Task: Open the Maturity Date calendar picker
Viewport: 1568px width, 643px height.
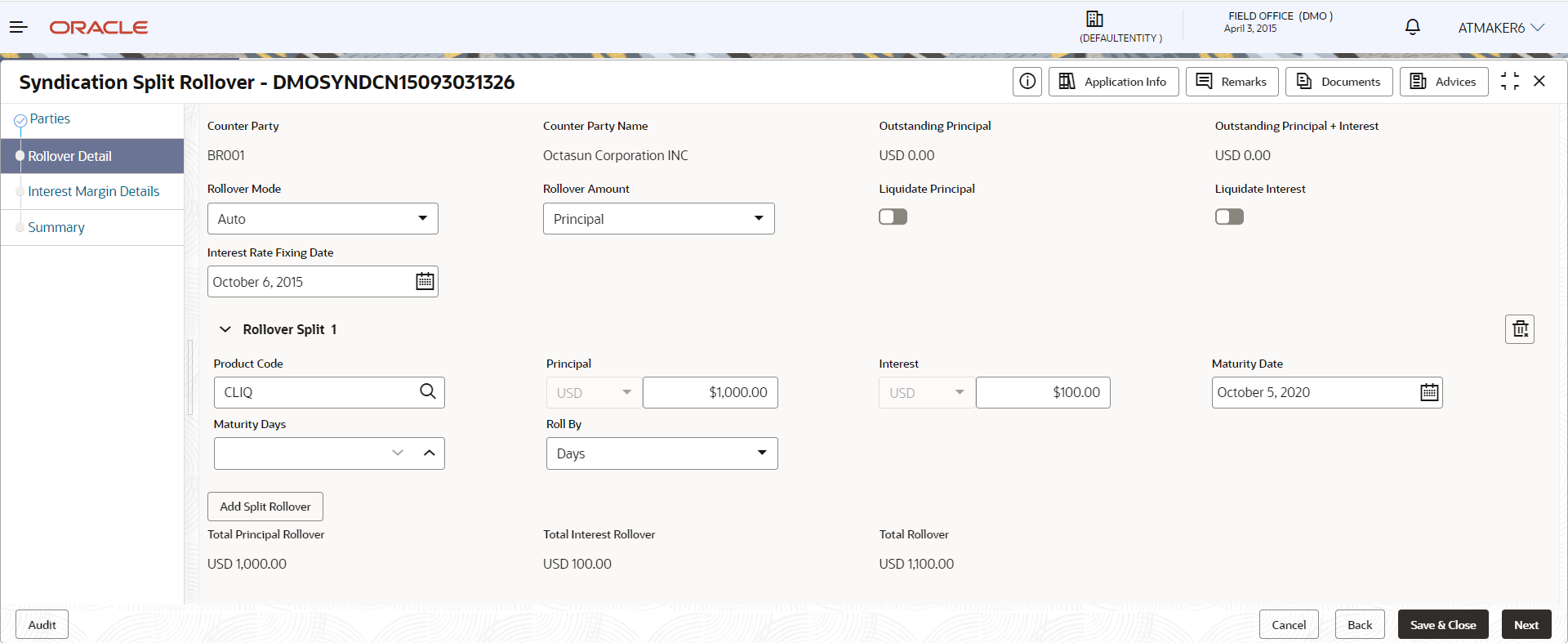Action: 1429,392
